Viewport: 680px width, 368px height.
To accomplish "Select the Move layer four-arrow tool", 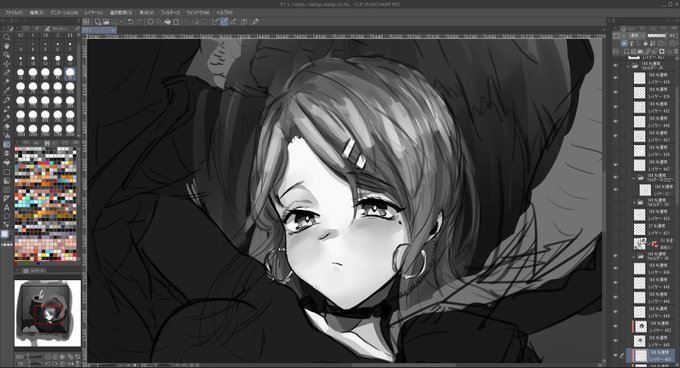I will click(x=7, y=64).
